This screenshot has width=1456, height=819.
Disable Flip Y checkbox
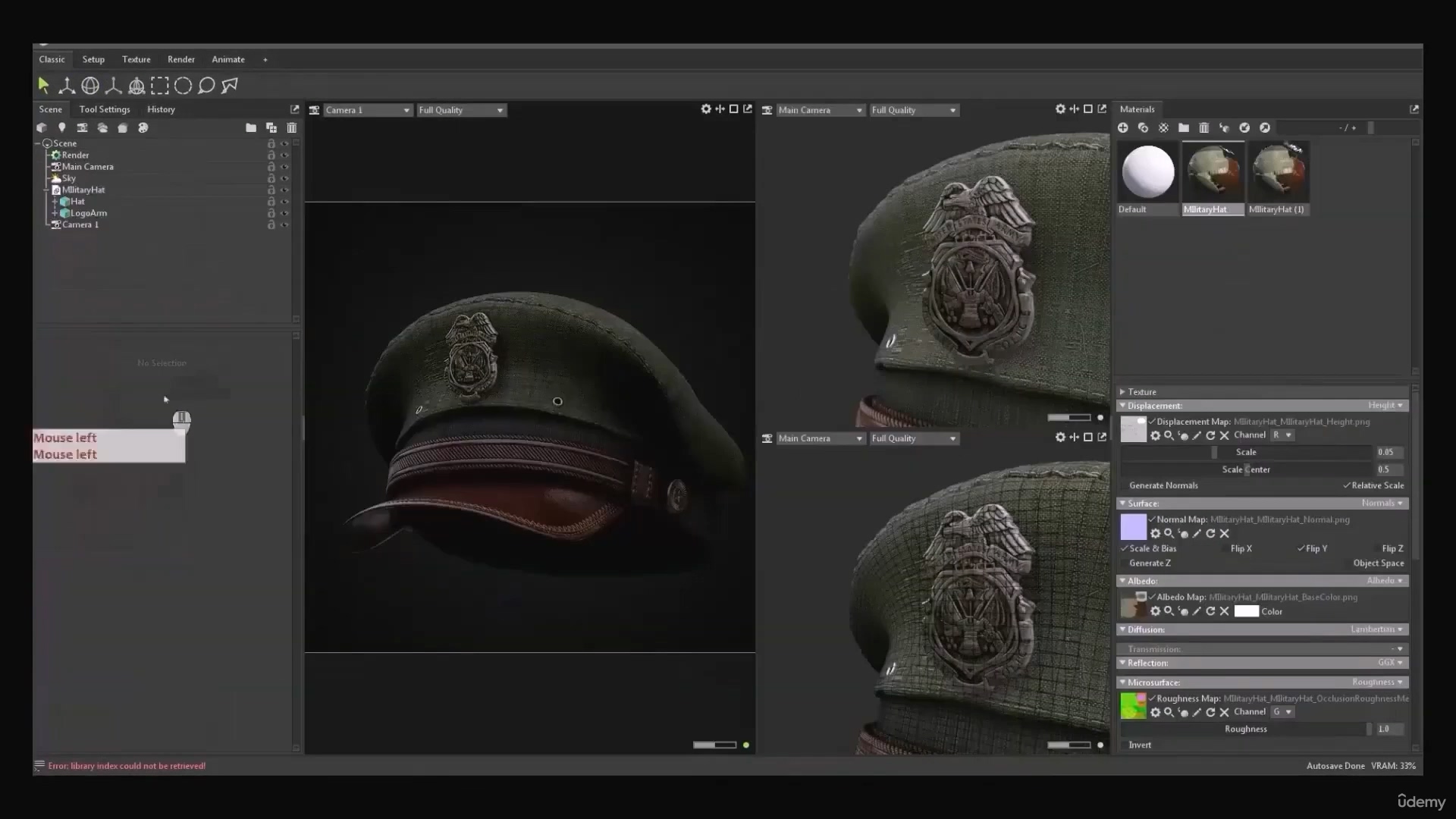1301,548
